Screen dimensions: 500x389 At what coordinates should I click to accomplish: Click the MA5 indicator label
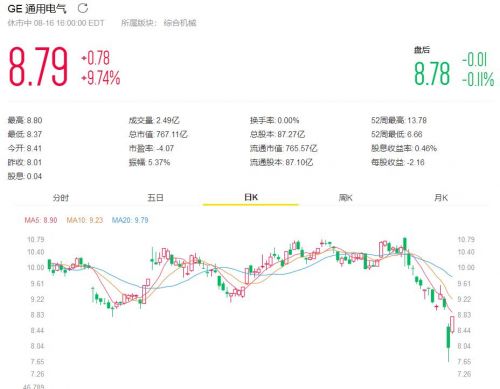41,220
